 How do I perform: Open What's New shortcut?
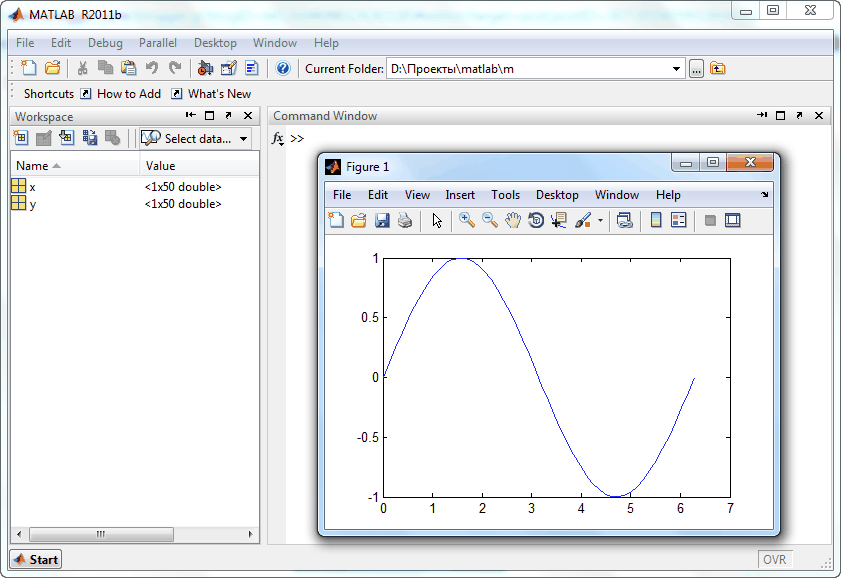[x=211, y=94]
